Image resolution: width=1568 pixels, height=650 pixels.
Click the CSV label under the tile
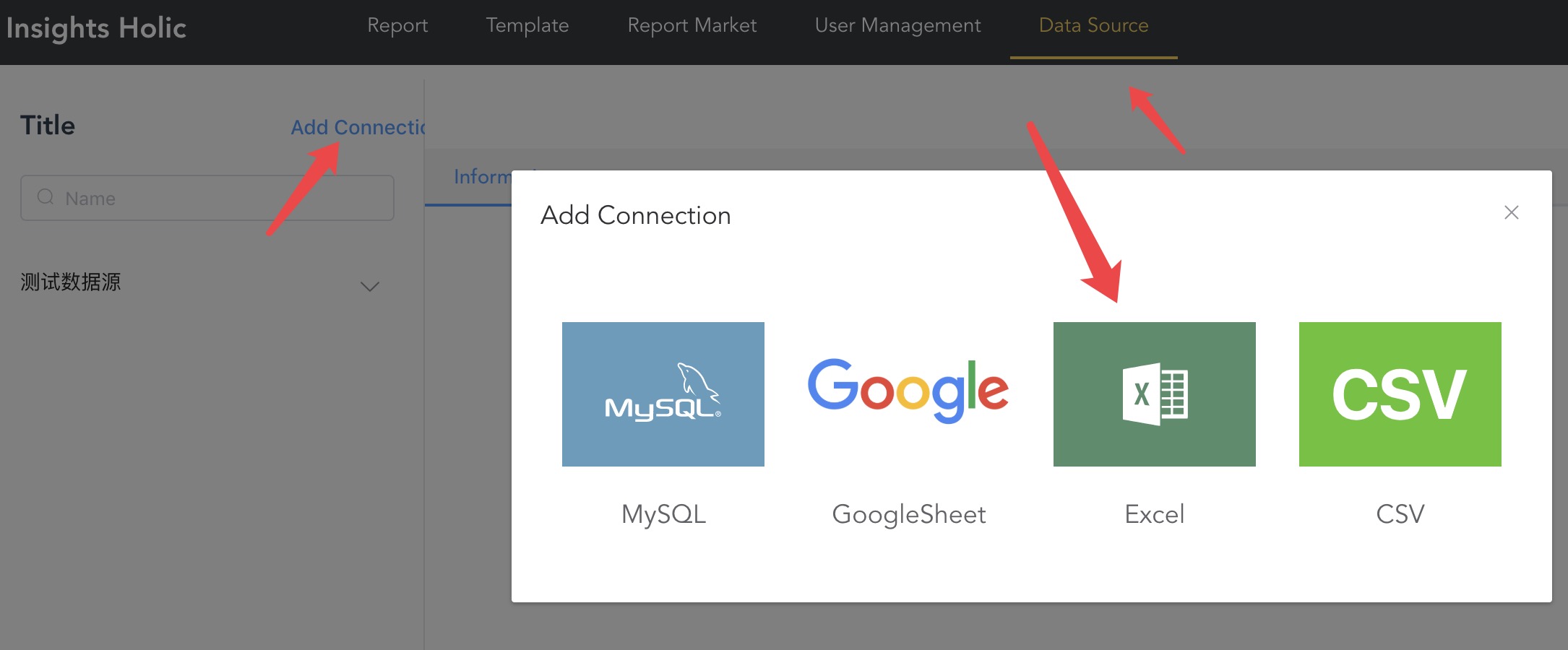[1400, 514]
